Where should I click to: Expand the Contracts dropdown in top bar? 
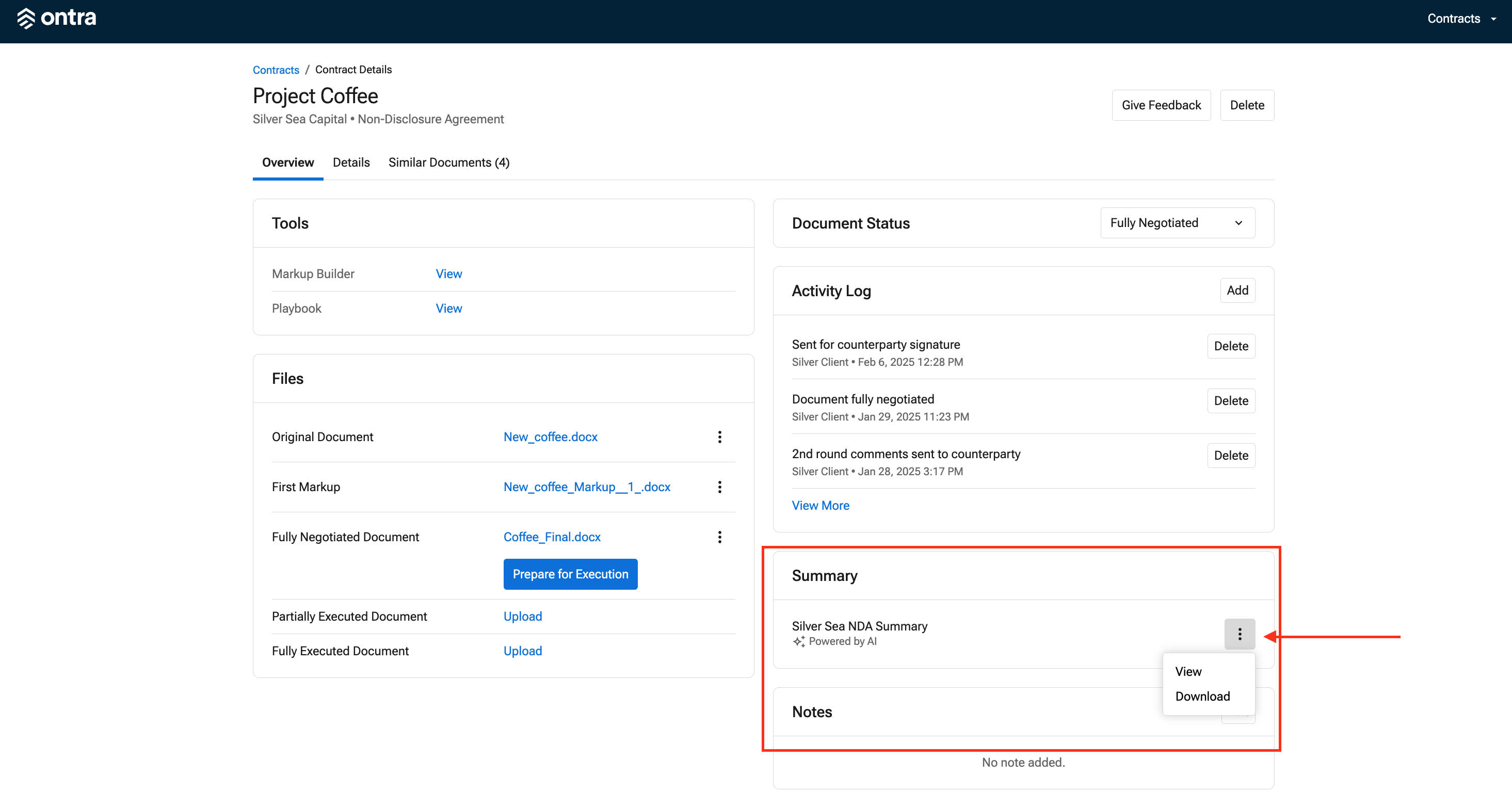click(1461, 19)
